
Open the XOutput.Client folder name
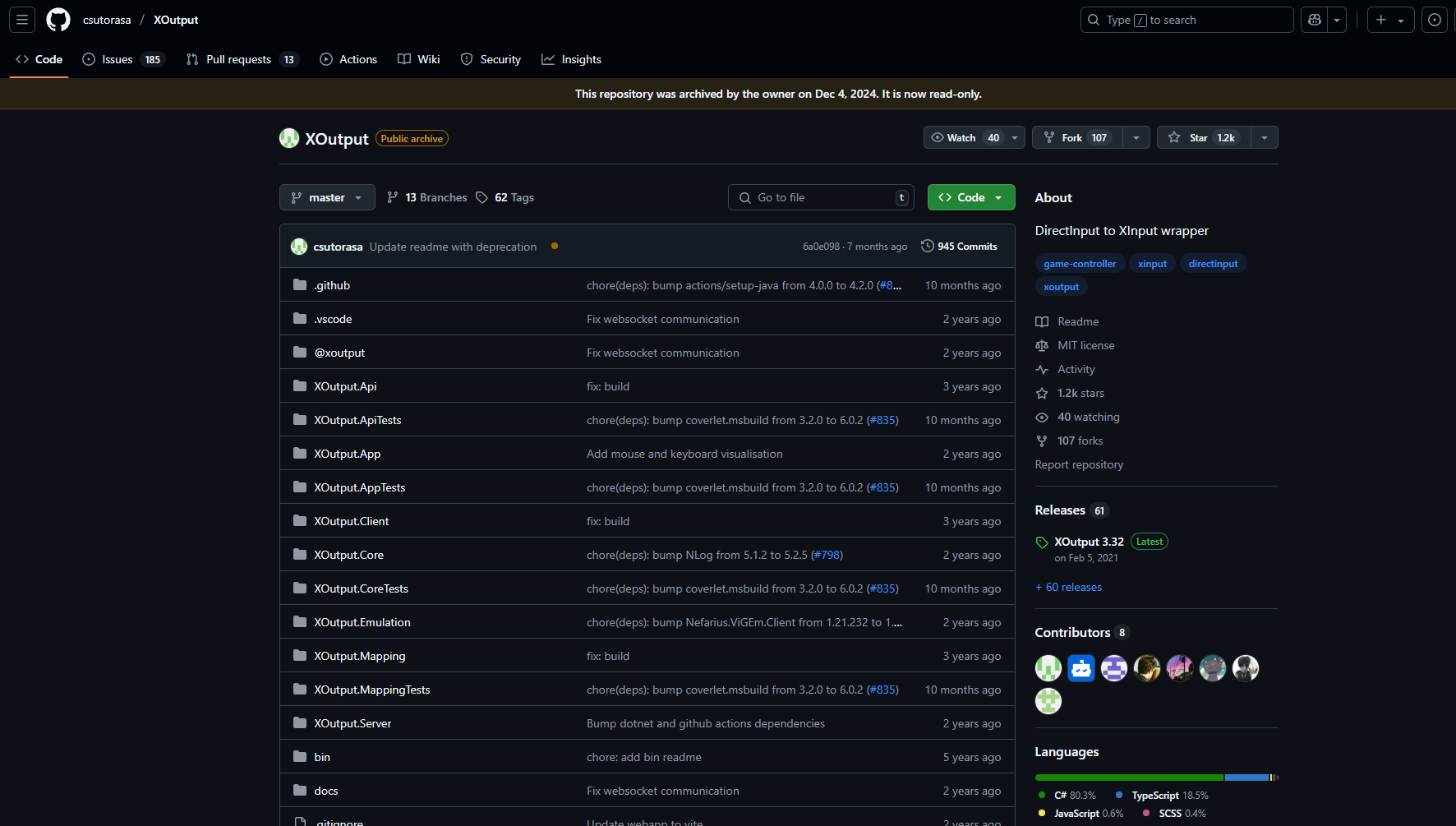click(x=351, y=521)
